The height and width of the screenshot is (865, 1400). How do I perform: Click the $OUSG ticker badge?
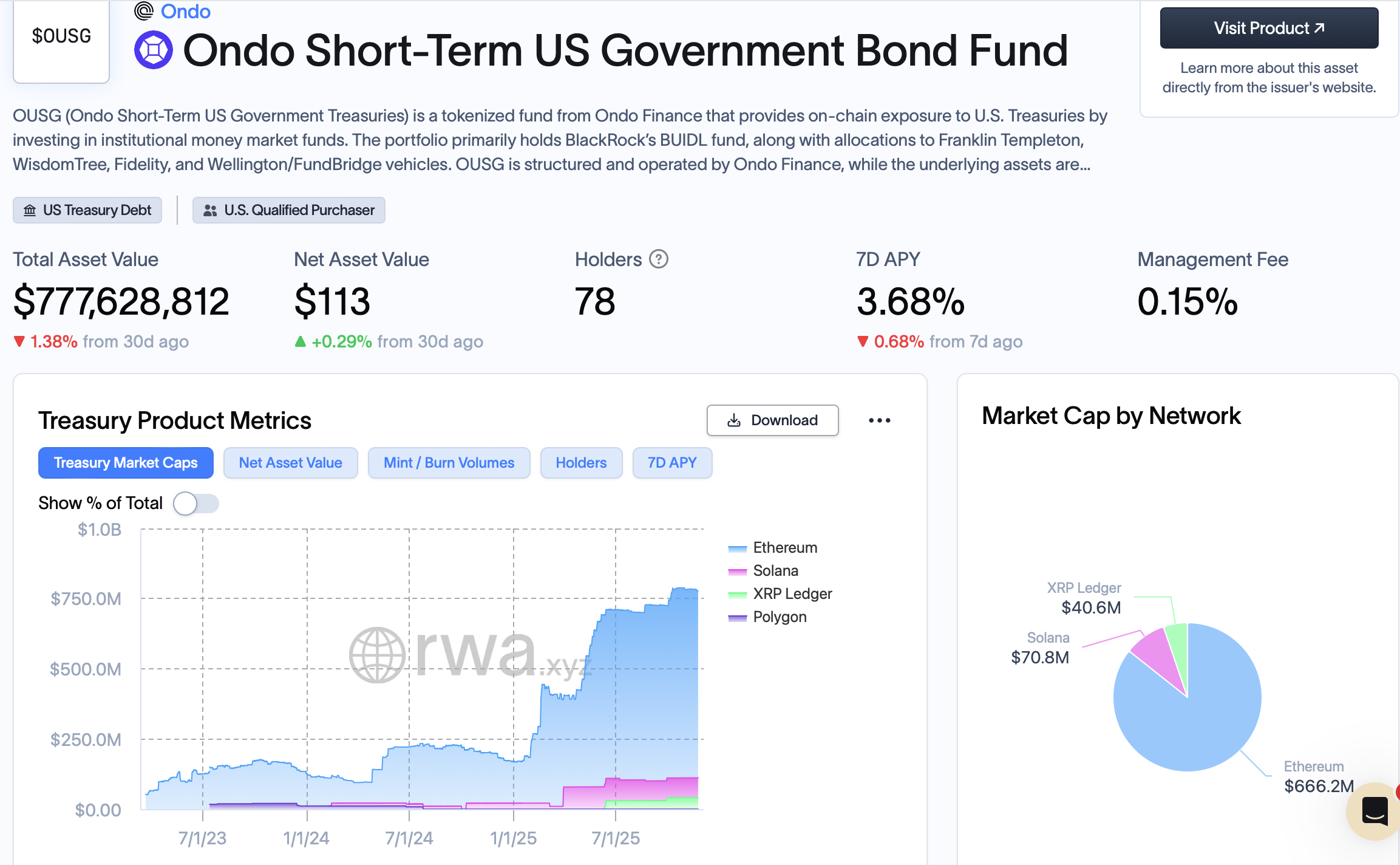point(61,35)
